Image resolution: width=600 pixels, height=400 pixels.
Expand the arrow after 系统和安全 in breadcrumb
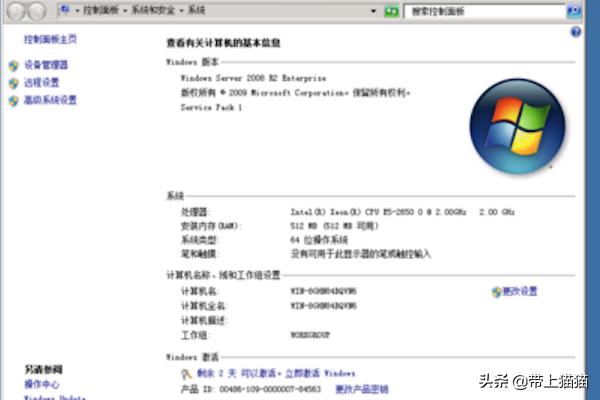pyautogui.click(x=183, y=10)
